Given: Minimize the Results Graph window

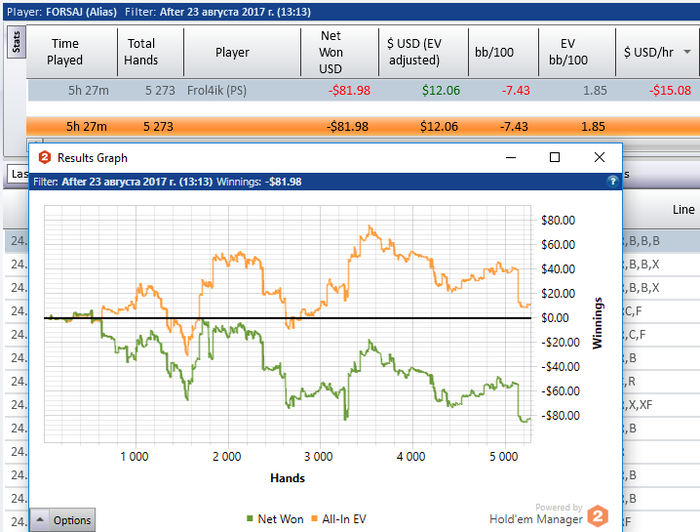Looking at the screenshot, I should [511, 158].
